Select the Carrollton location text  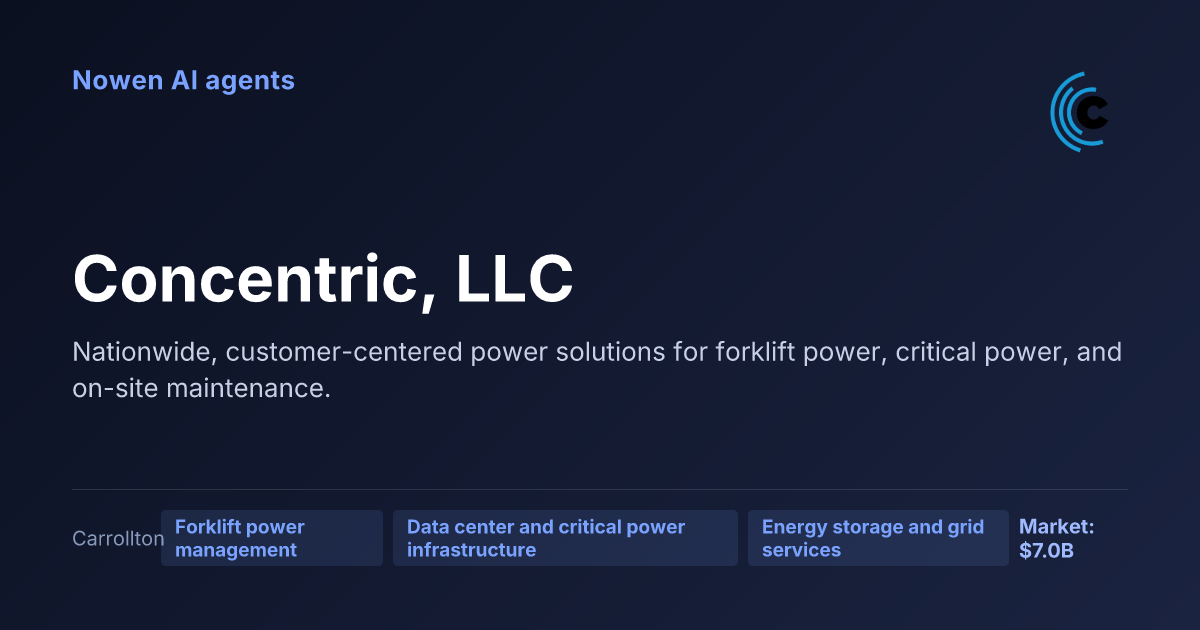(x=118, y=539)
